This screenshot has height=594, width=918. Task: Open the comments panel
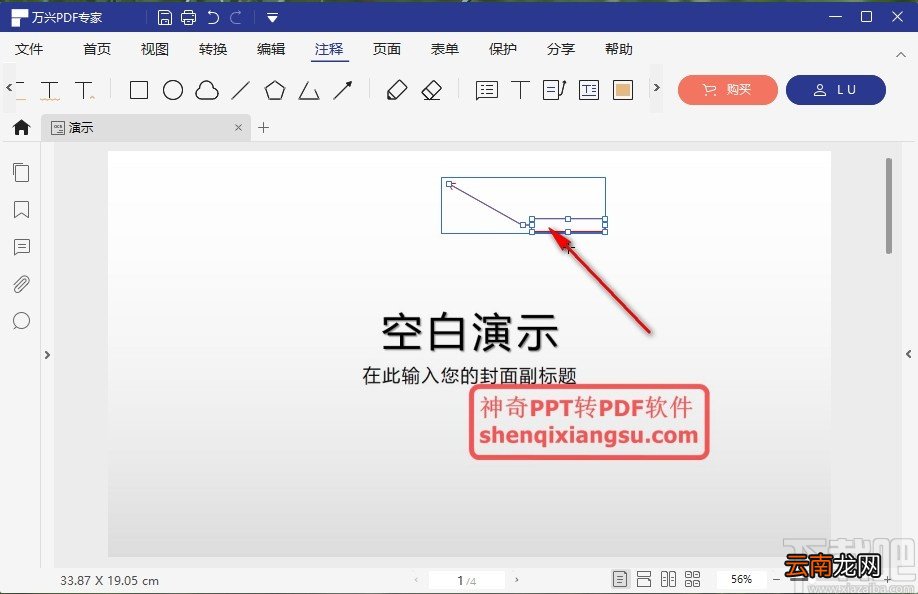pyautogui.click(x=22, y=247)
